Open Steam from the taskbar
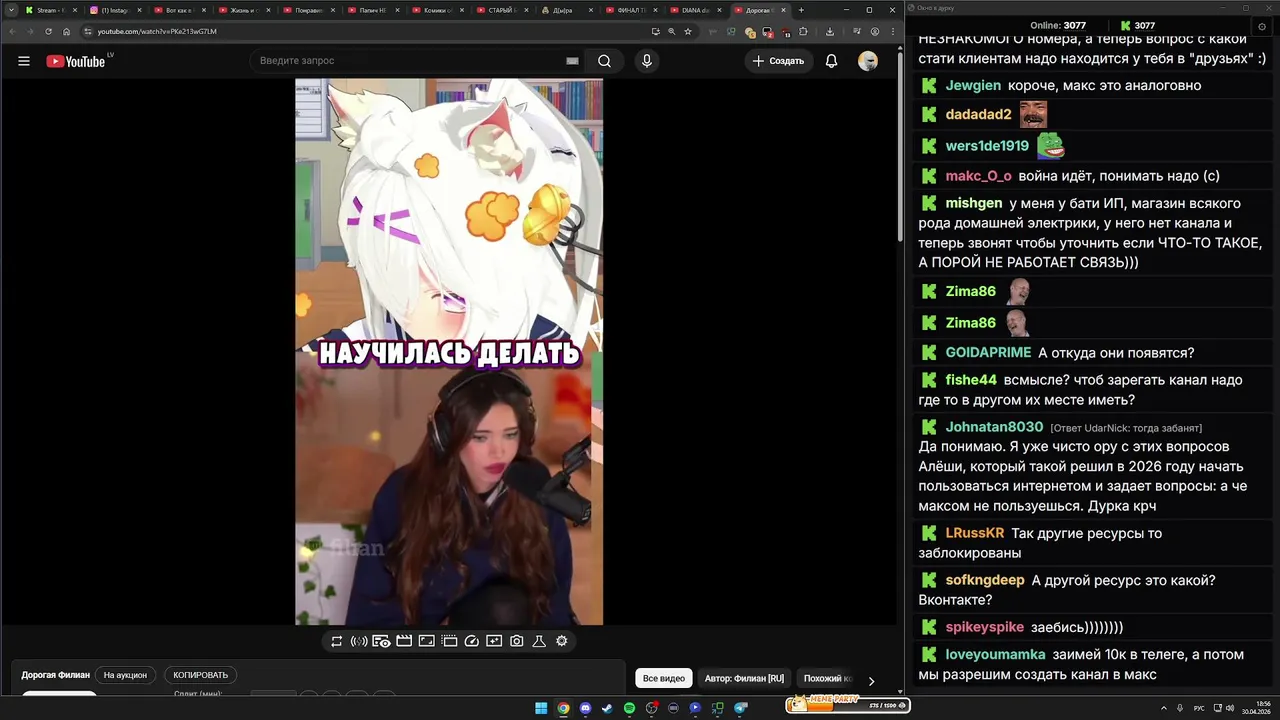Image resolution: width=1280 pixels, height=720 pixels. click(607, 707)
